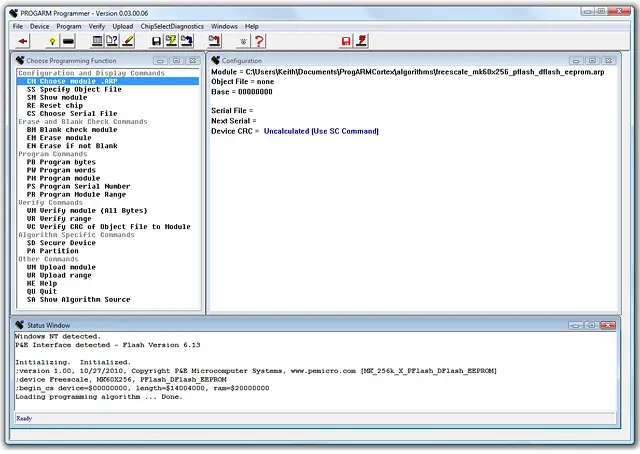The width and height of the screenshot is (640, 454).
Task: Select 'PB Program bytes' command
Action: click(61, 162)
